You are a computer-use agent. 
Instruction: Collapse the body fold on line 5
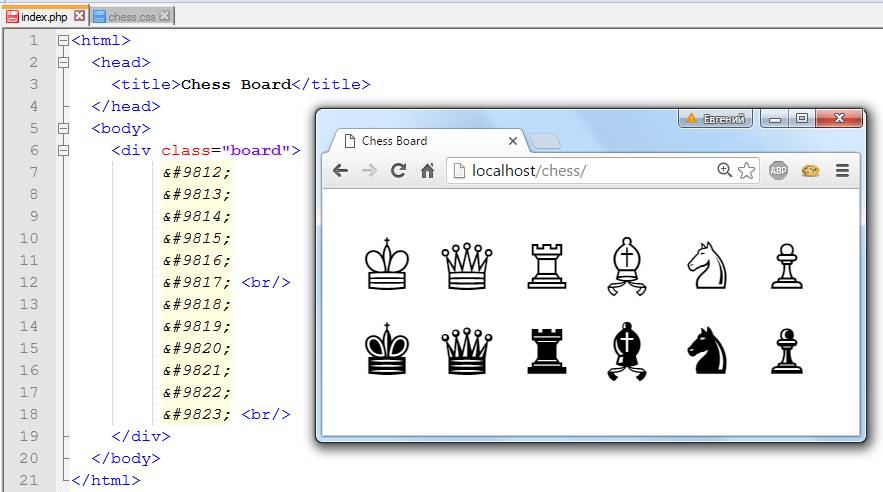(64, 128)
